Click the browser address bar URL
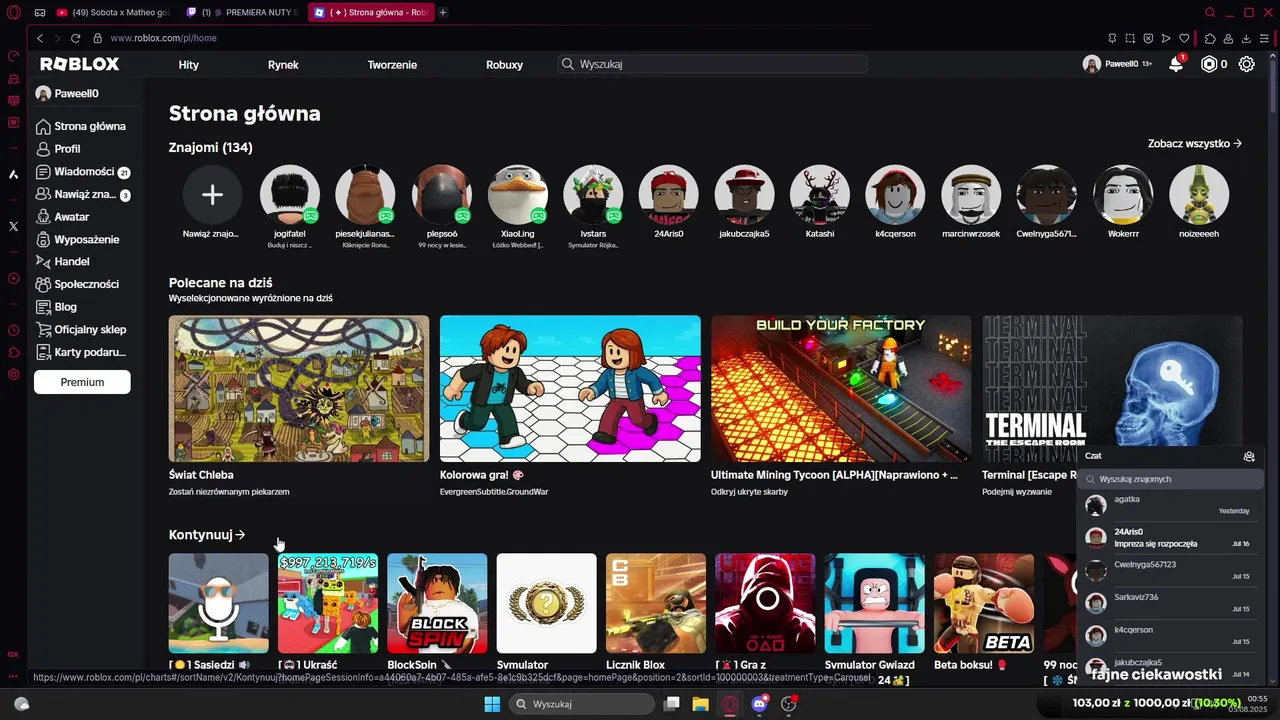This screenshot has height=720, width=1280. 163,38
